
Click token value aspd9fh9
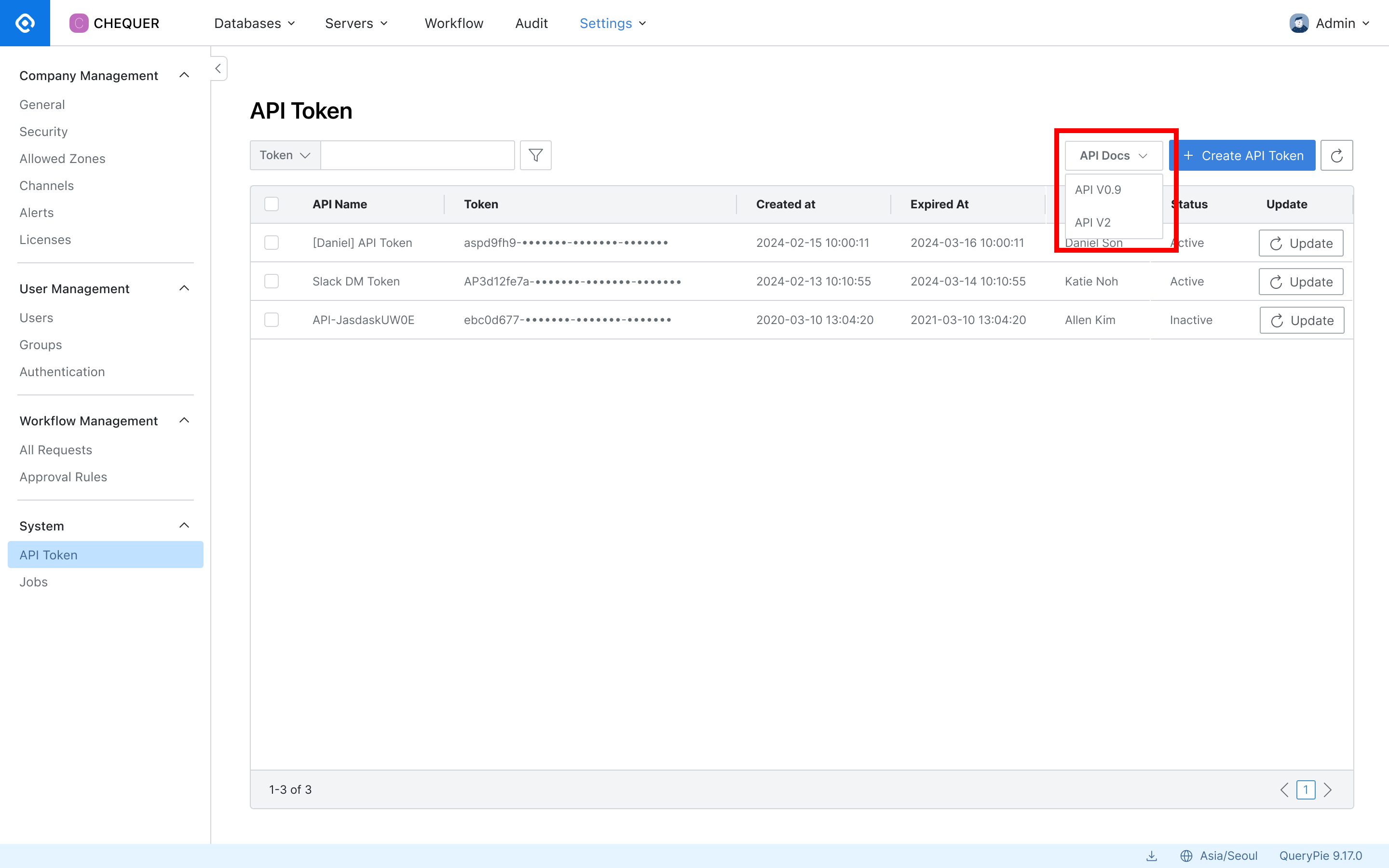point(566,243)
